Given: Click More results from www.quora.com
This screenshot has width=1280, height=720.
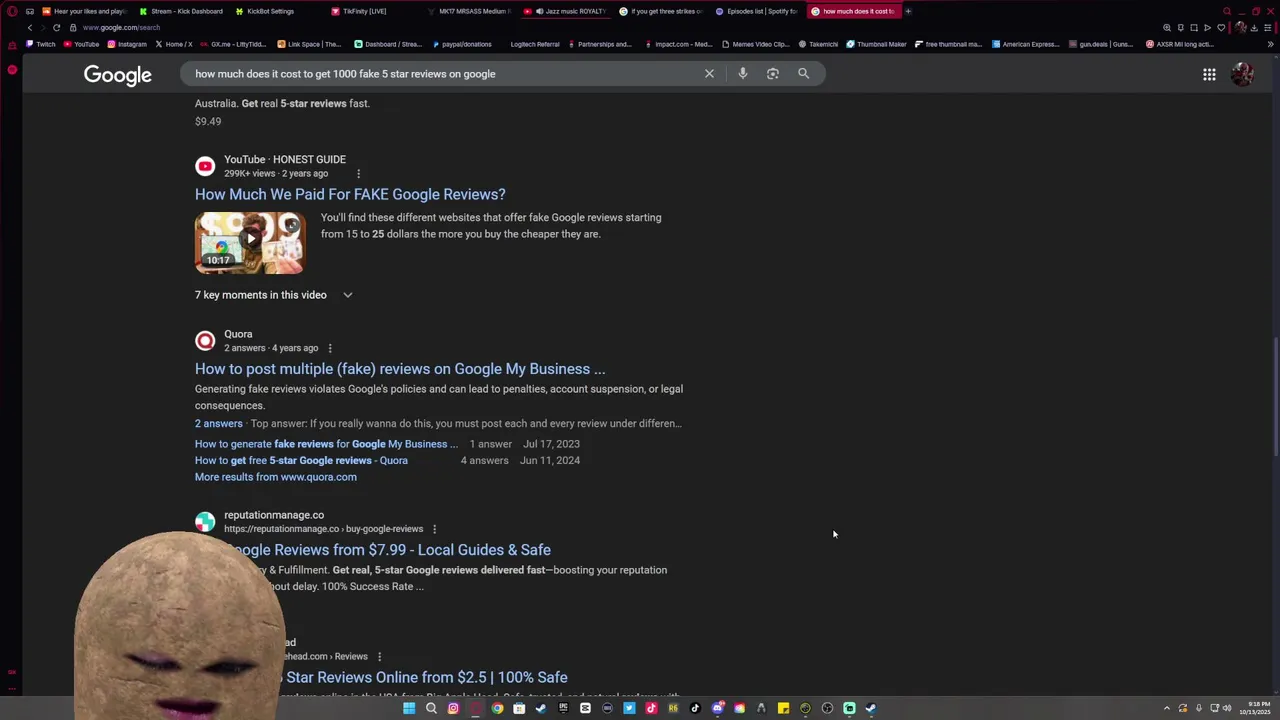Looking at the screenshot, I should point(276,477).
